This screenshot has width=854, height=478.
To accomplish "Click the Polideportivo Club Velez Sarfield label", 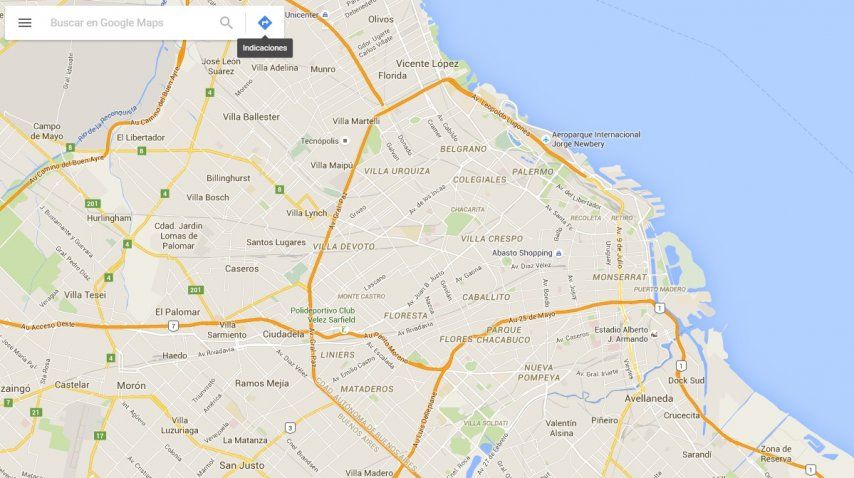I will pos(323,315).
